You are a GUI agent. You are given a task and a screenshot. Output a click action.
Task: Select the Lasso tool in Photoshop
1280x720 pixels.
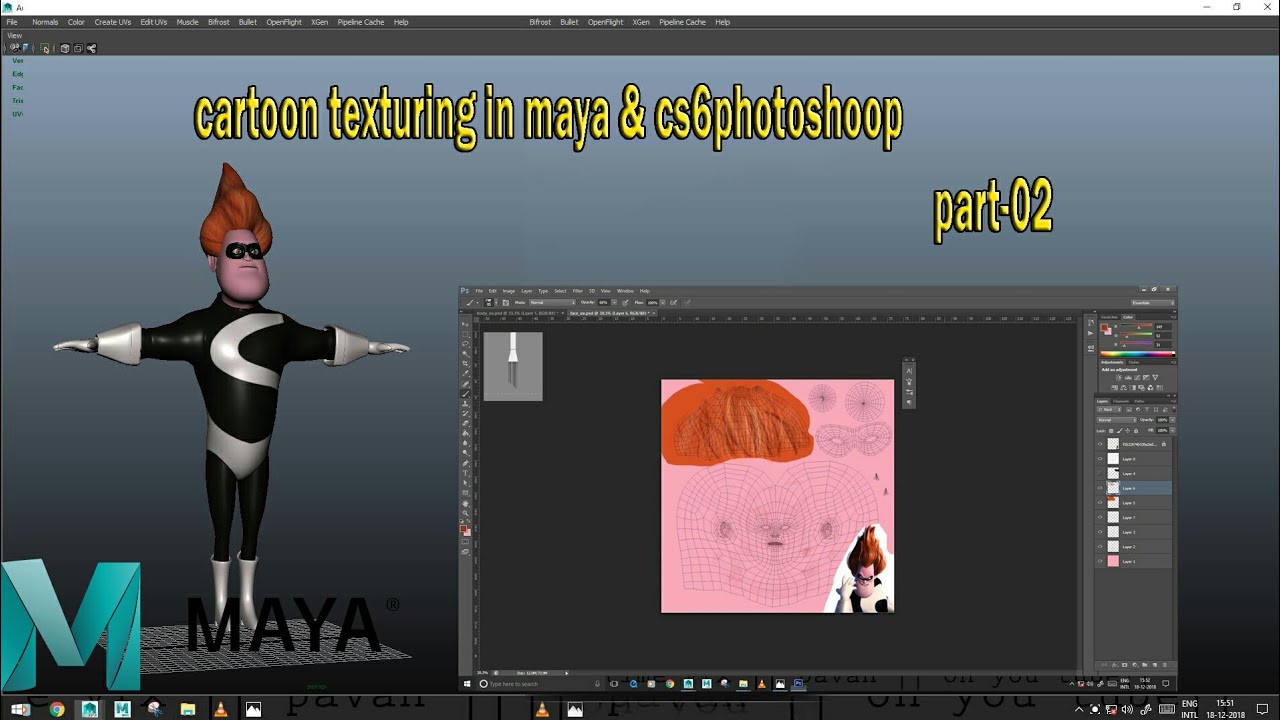465,344
